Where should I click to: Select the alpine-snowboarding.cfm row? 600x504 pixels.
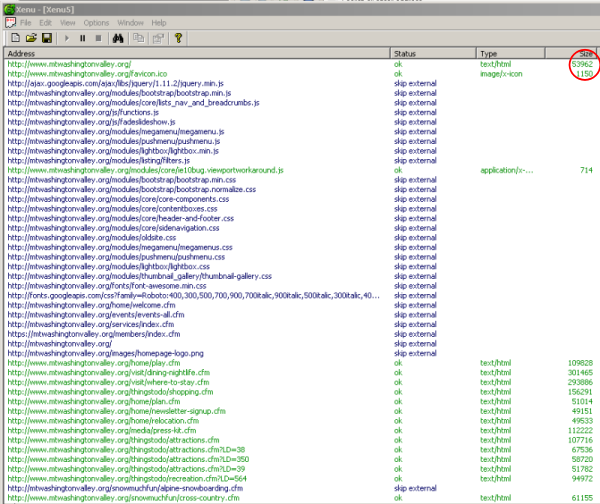[x=300, y=488]
